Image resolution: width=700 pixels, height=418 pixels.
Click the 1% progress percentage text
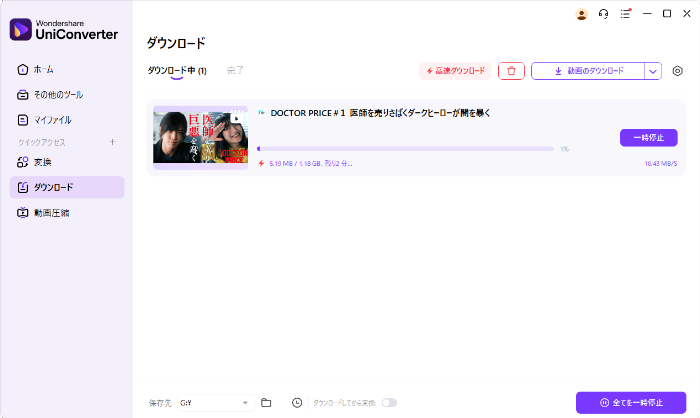pyautogui.click(x=565, y=149)
